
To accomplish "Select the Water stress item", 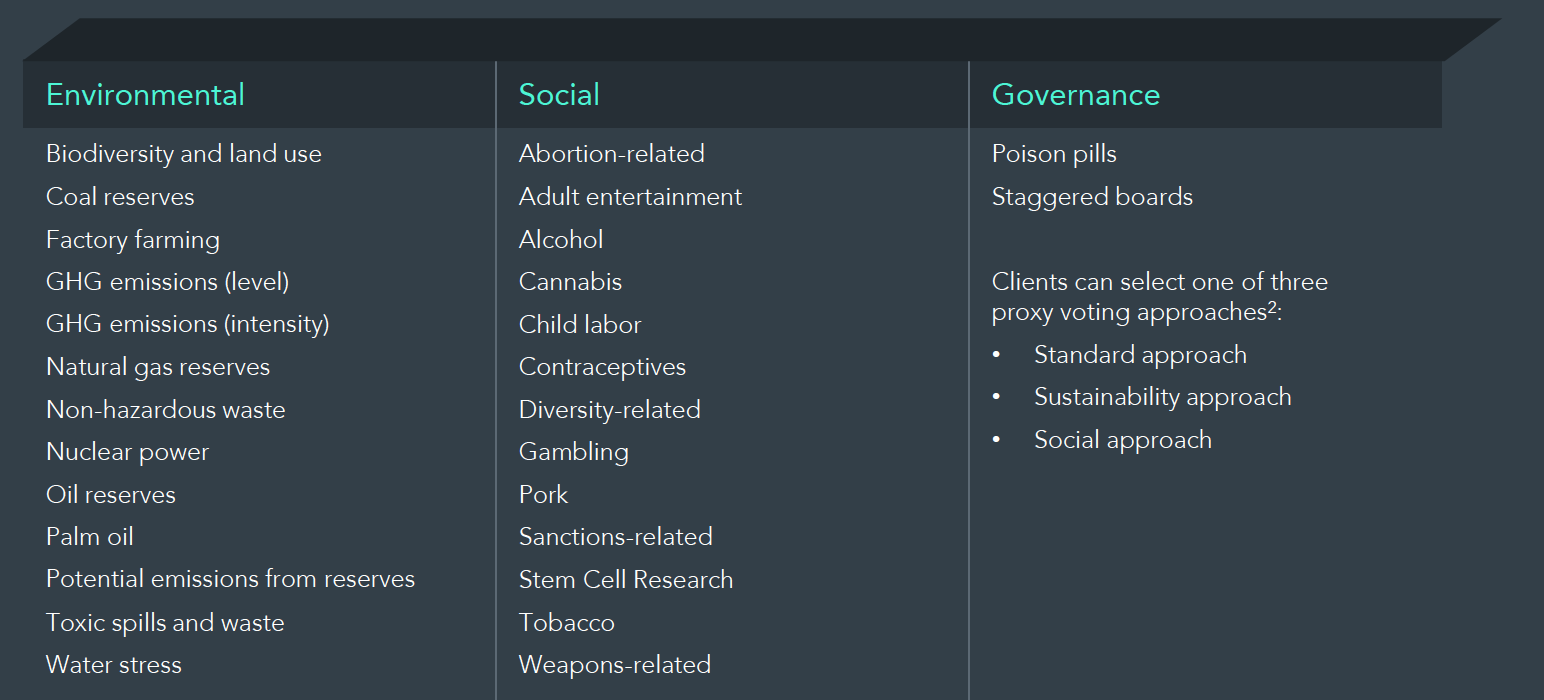I will pos(114,665).
